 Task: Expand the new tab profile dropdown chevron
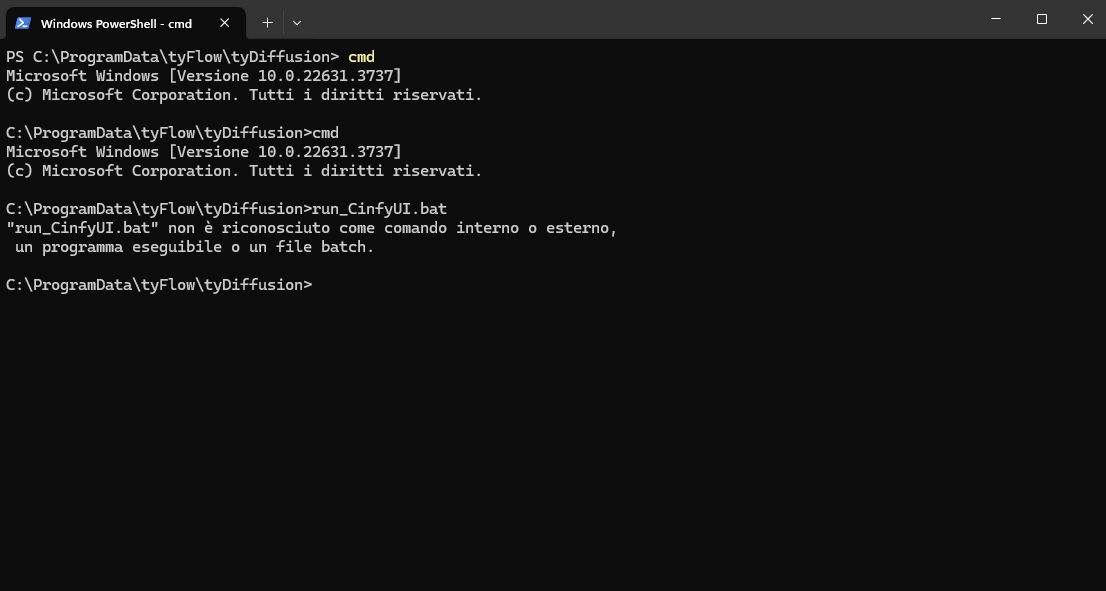(297, 22)
